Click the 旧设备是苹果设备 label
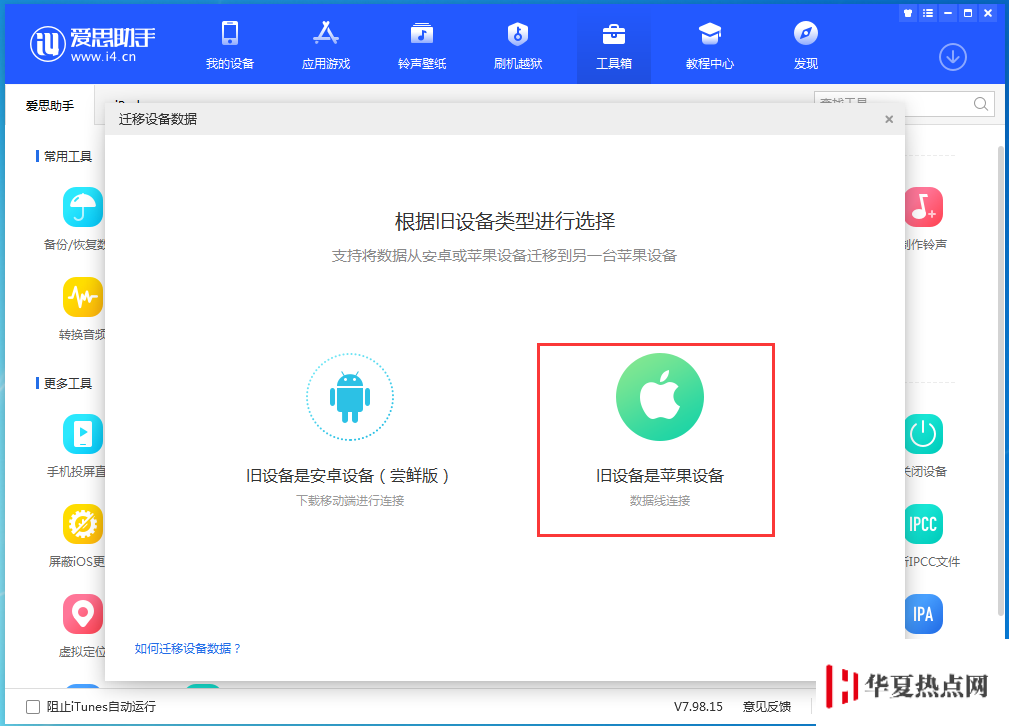The height and width of the screenshot is (726, 1009). [x=660, y=476]
